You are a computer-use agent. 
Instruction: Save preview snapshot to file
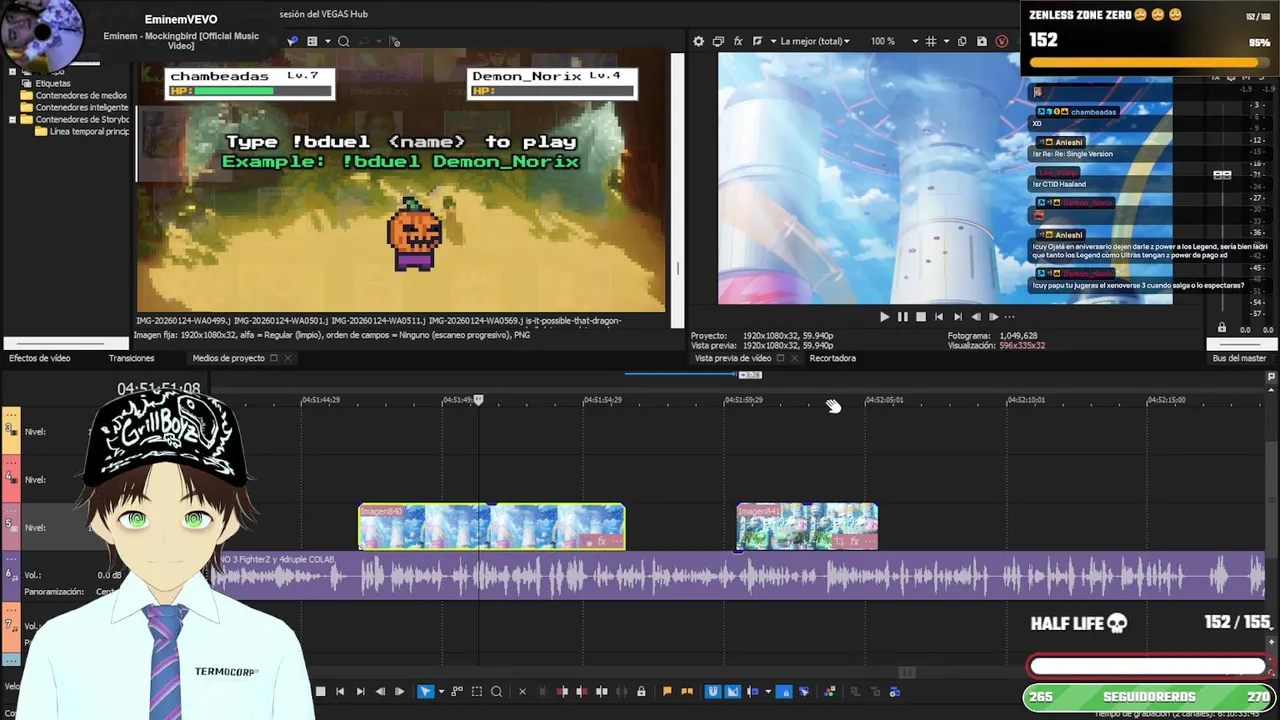point(982,41)
